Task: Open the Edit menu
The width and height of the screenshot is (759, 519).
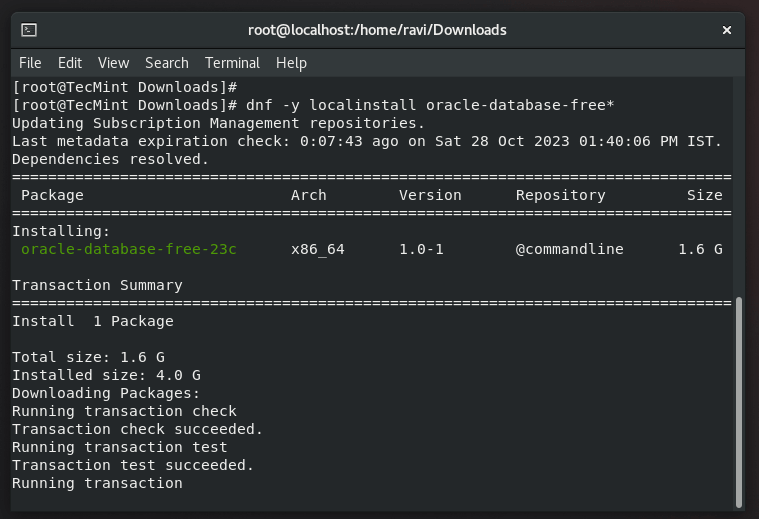Action: (x=70, y=63)
